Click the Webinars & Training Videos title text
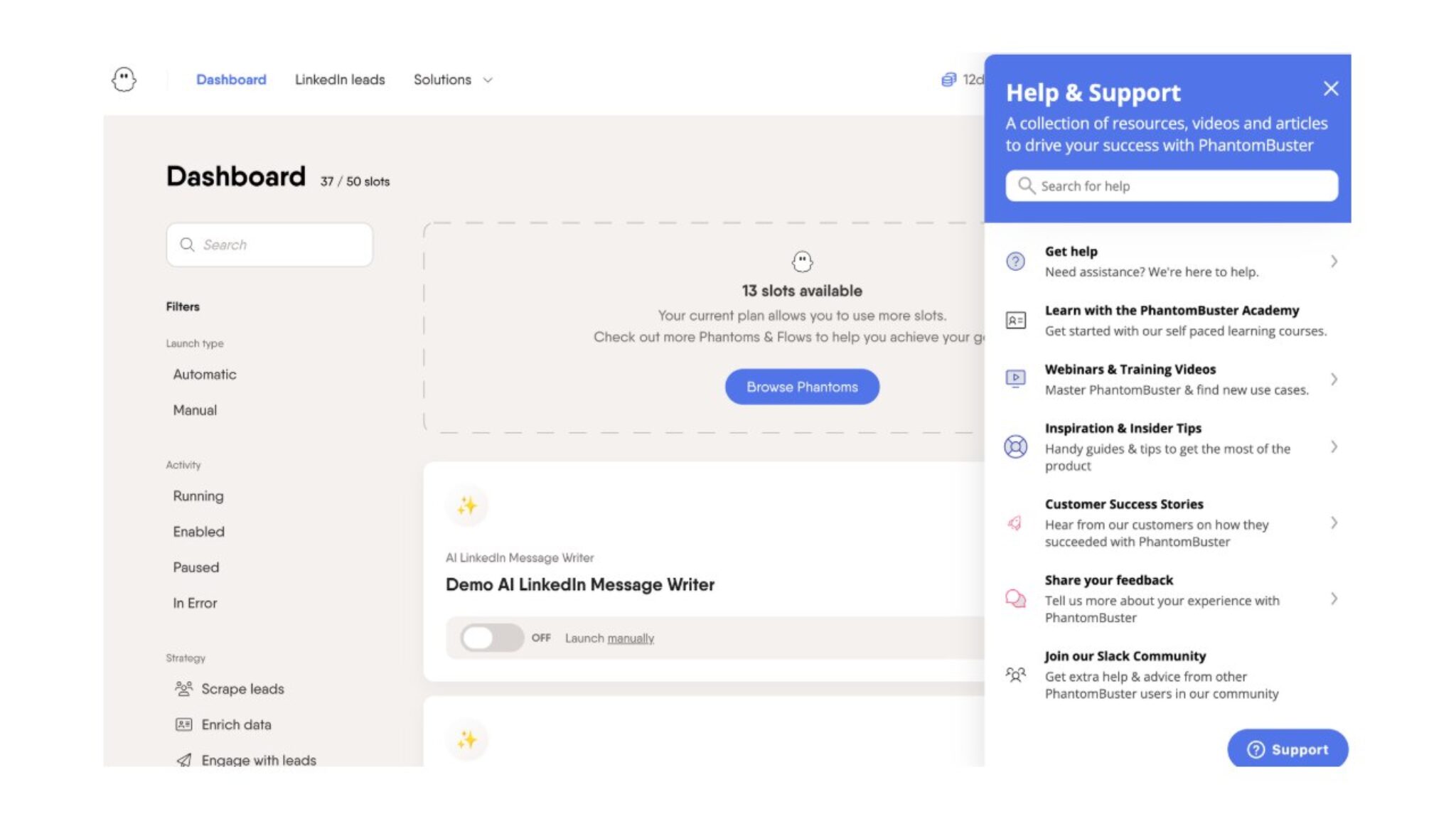The image size is (1456, 819). (1130, 369)
